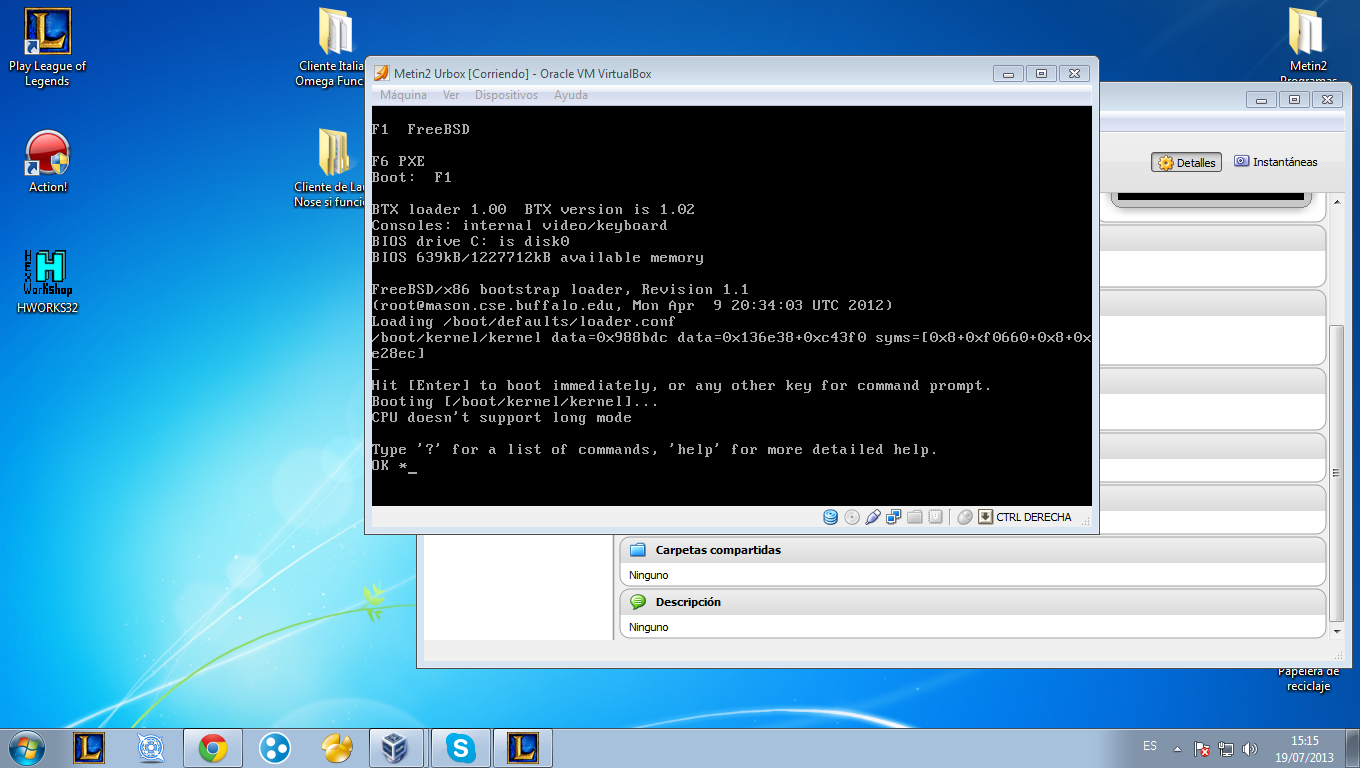Click the virtualization chip icon in VM status bar
Screen dimensions: 1360x768
pos(935,516)
